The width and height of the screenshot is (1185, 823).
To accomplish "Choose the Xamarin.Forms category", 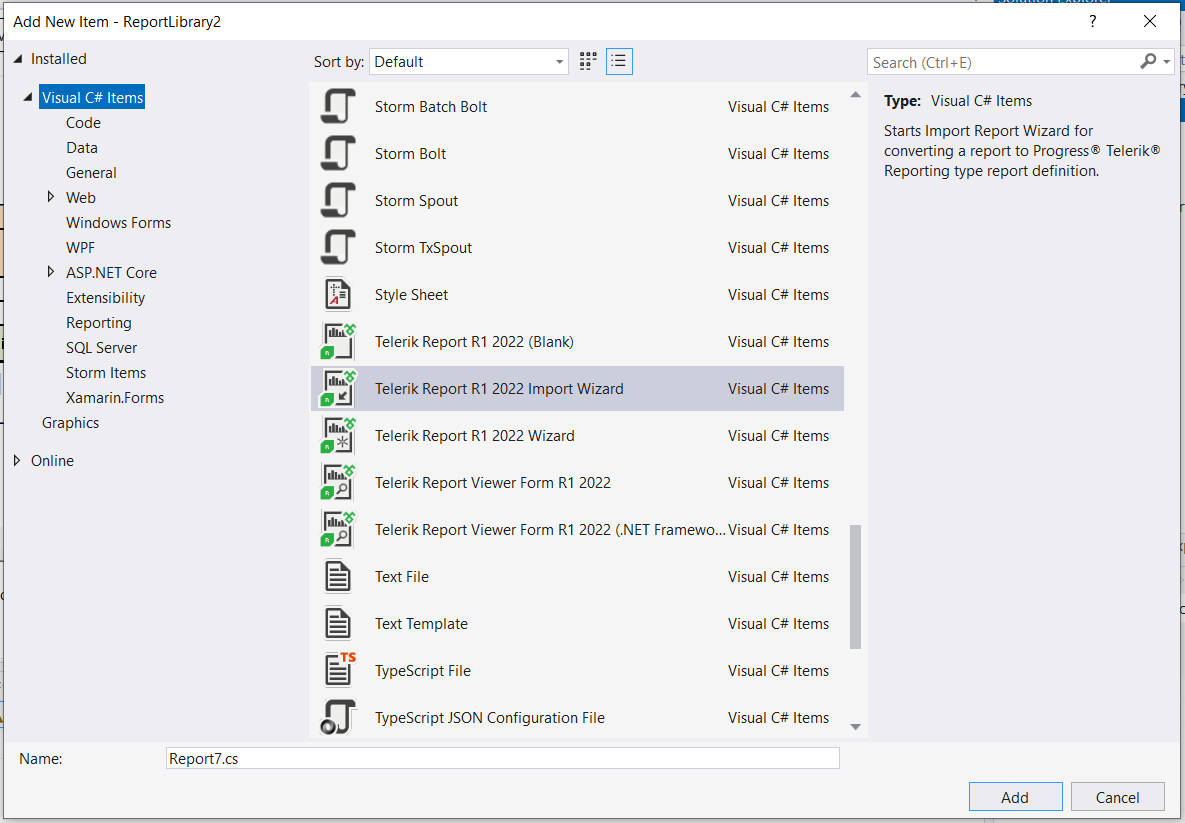I will click(x=115, y=398).
